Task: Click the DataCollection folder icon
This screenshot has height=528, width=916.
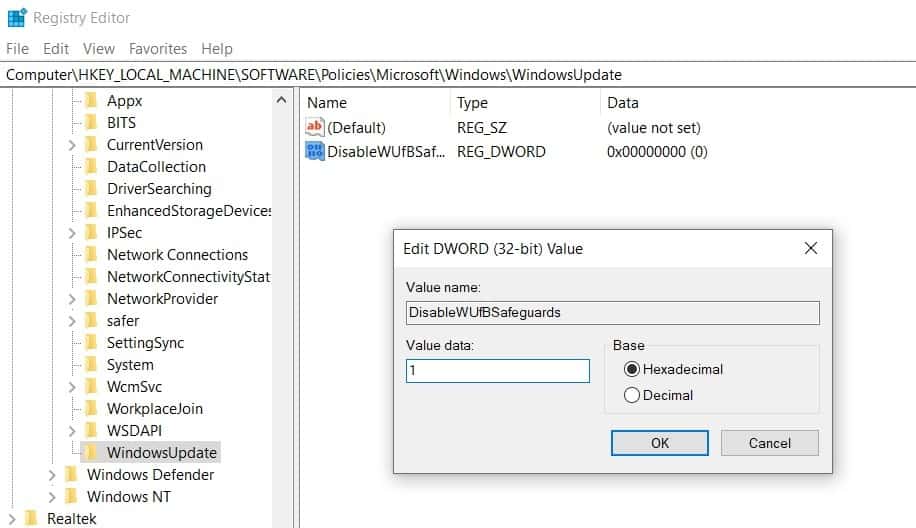Action: coord(91,167)
